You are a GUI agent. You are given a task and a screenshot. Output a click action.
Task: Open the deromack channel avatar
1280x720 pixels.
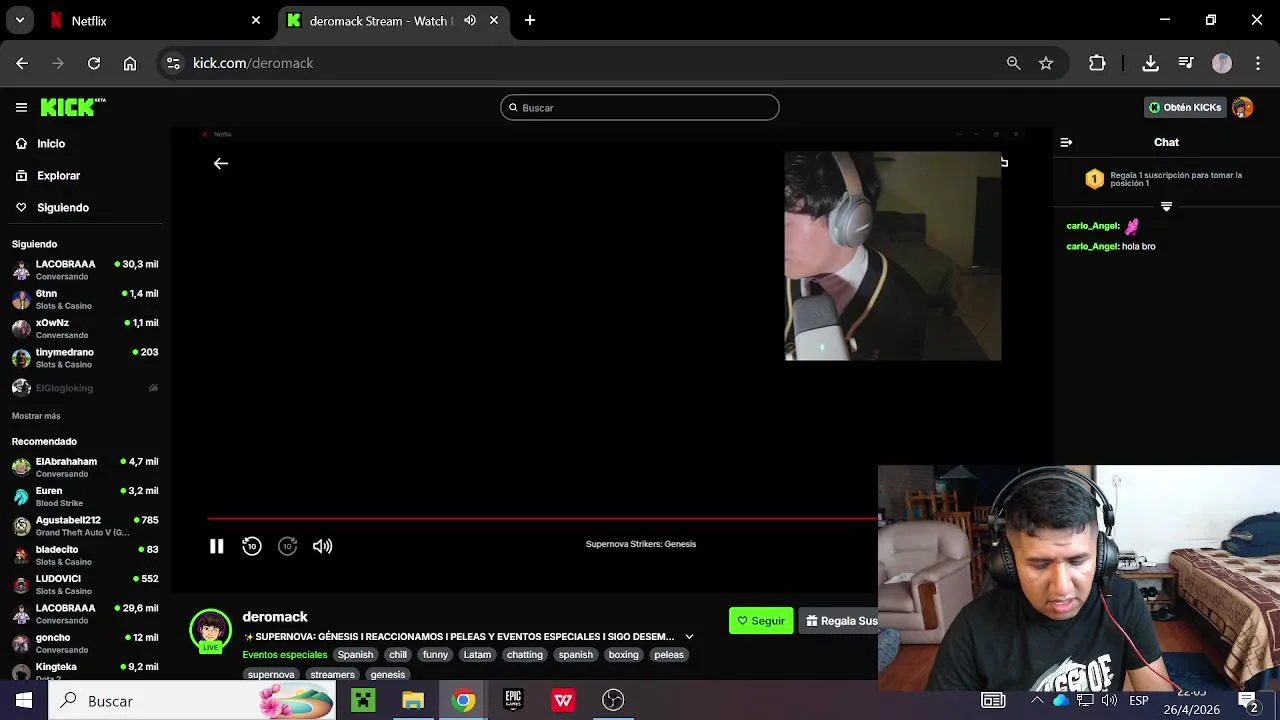coord(210,631)
